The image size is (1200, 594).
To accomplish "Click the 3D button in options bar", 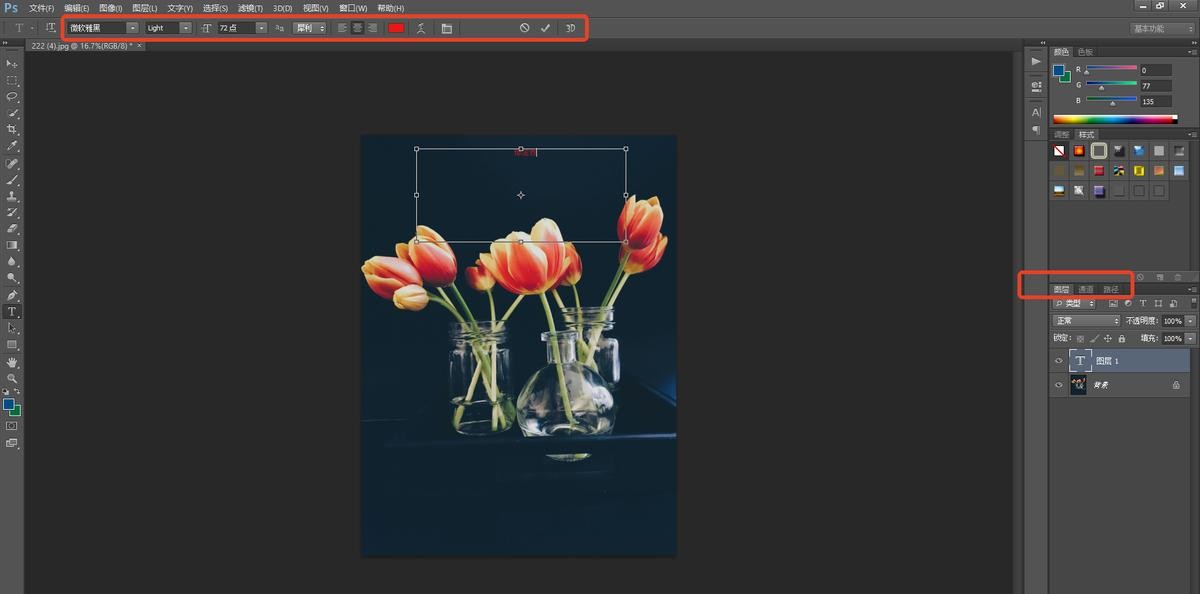I will (x=571, y=28).
